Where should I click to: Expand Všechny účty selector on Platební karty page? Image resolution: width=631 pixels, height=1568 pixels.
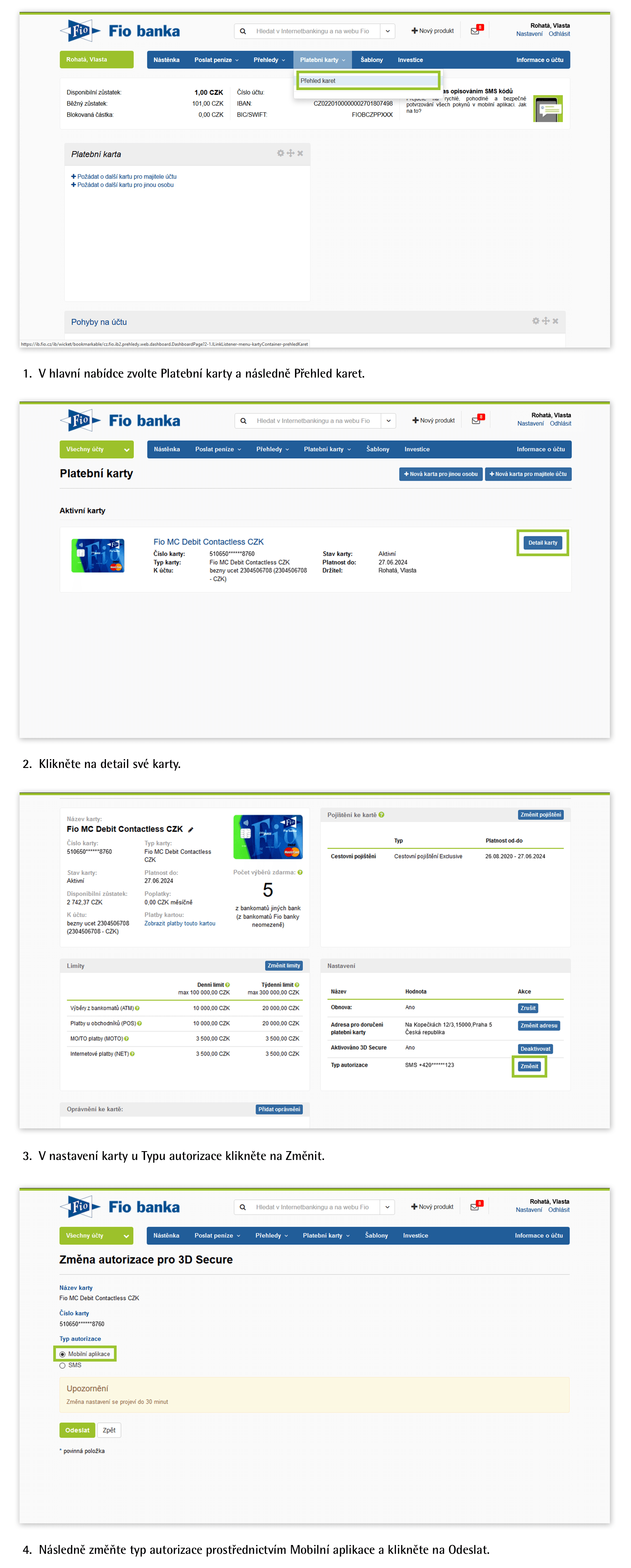pyautogui.click(x=96, y=449)
